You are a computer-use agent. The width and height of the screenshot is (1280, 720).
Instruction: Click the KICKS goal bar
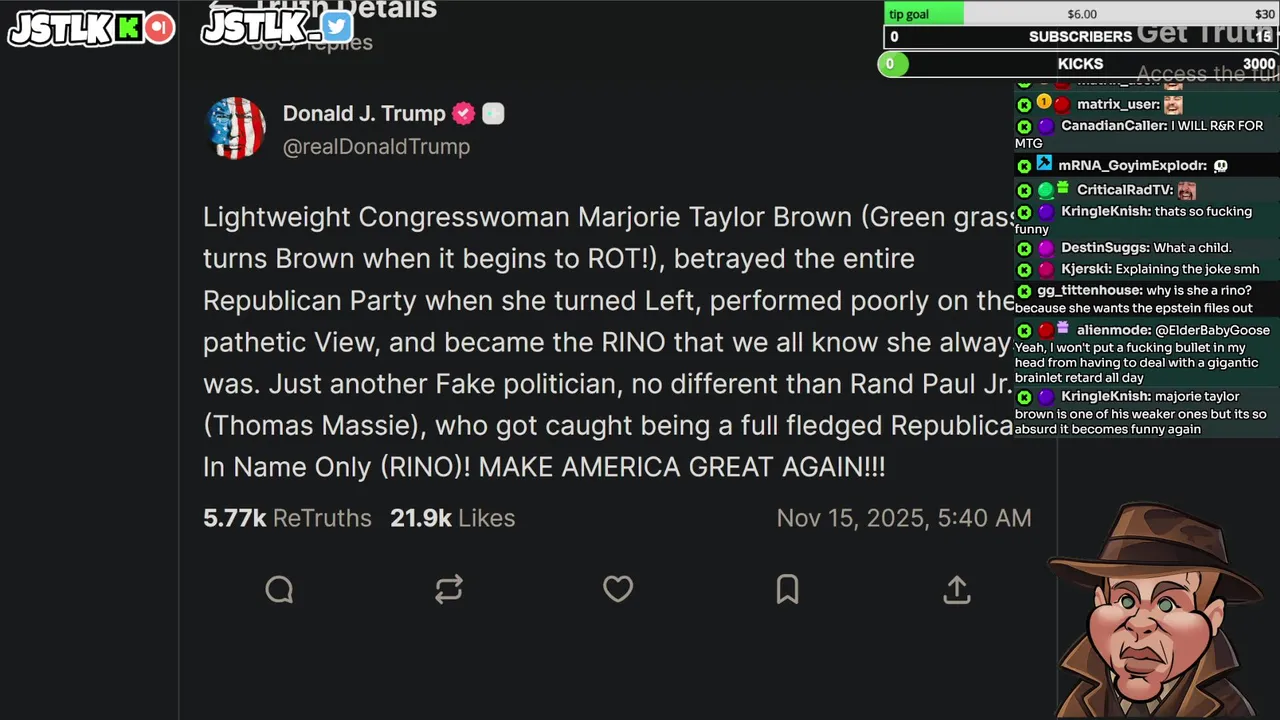pos(1080,64)
